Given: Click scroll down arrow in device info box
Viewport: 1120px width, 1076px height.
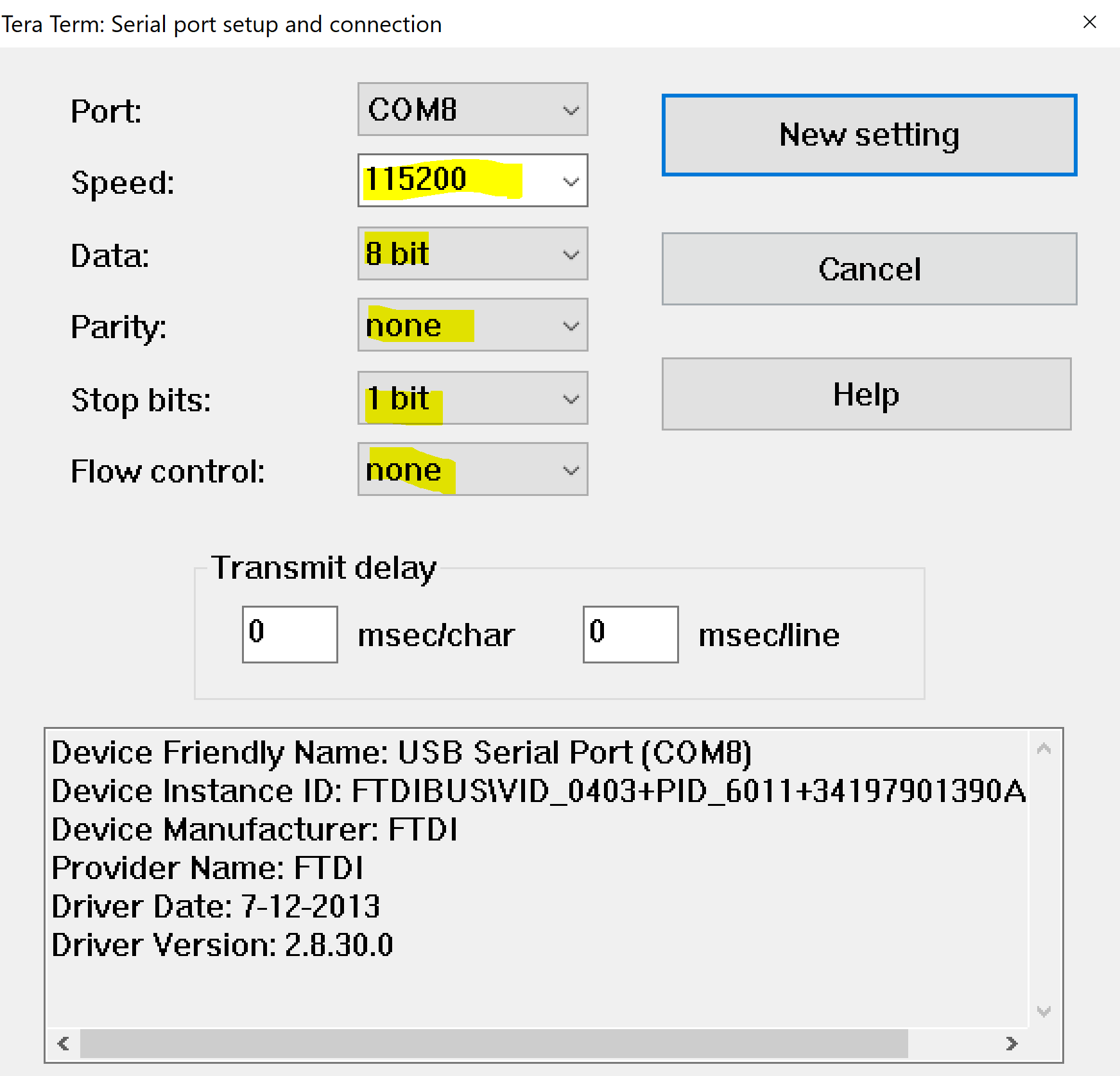Looking at the screenshot, I should [x=1044, y=1012].
